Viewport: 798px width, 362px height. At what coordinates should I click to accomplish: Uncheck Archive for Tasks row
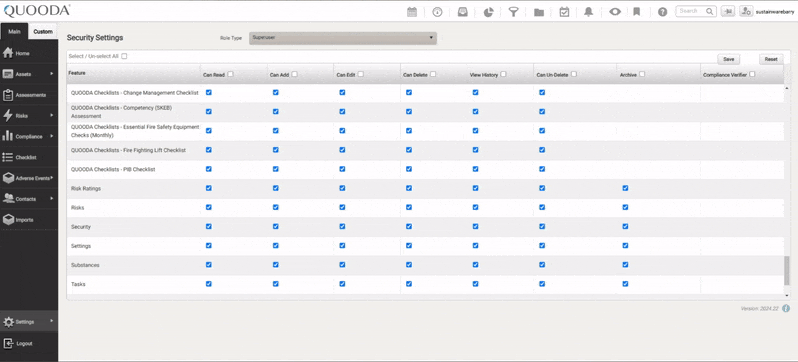coord(625,284)
